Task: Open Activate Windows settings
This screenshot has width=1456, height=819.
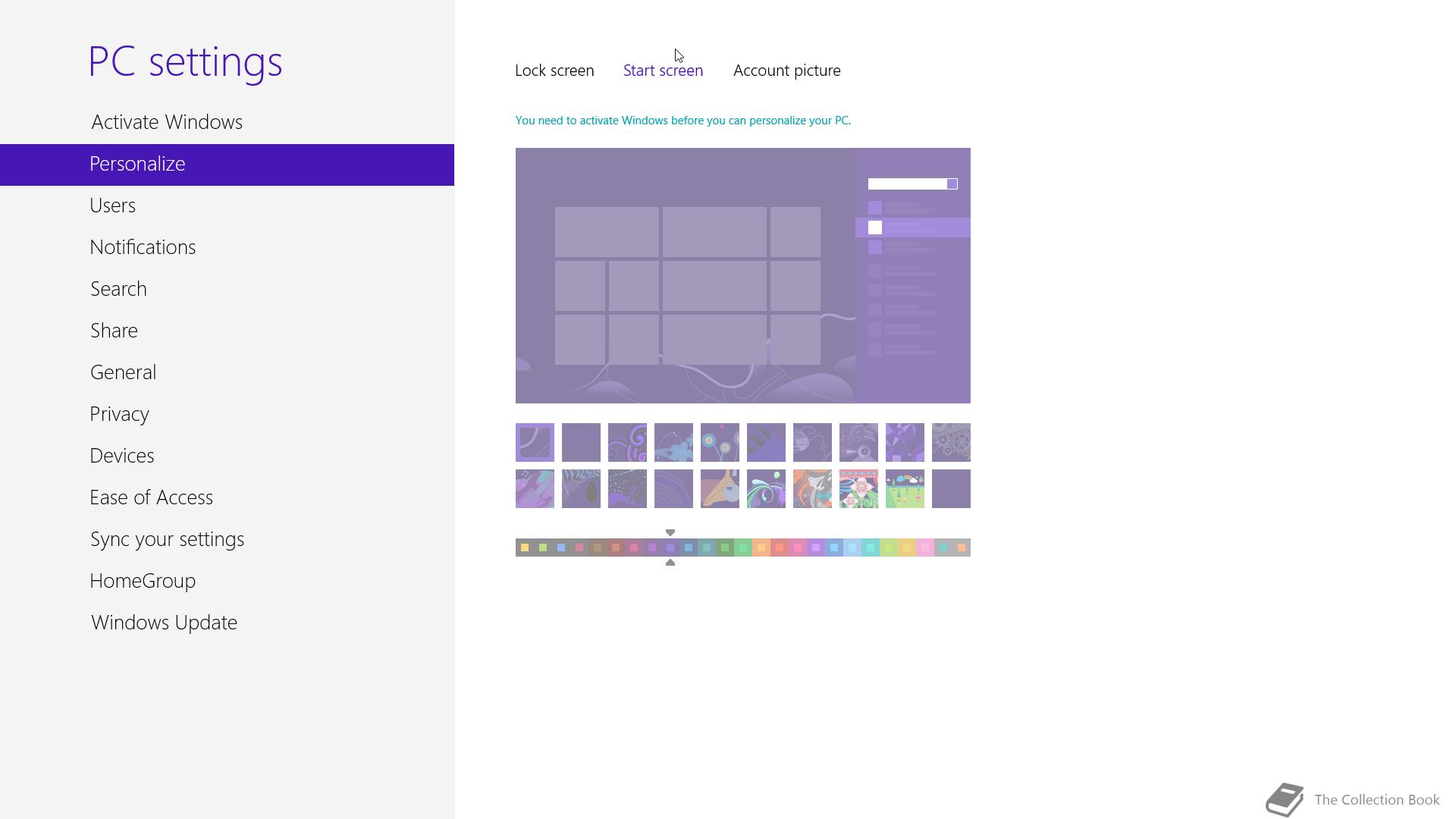Action: (167, 122)
